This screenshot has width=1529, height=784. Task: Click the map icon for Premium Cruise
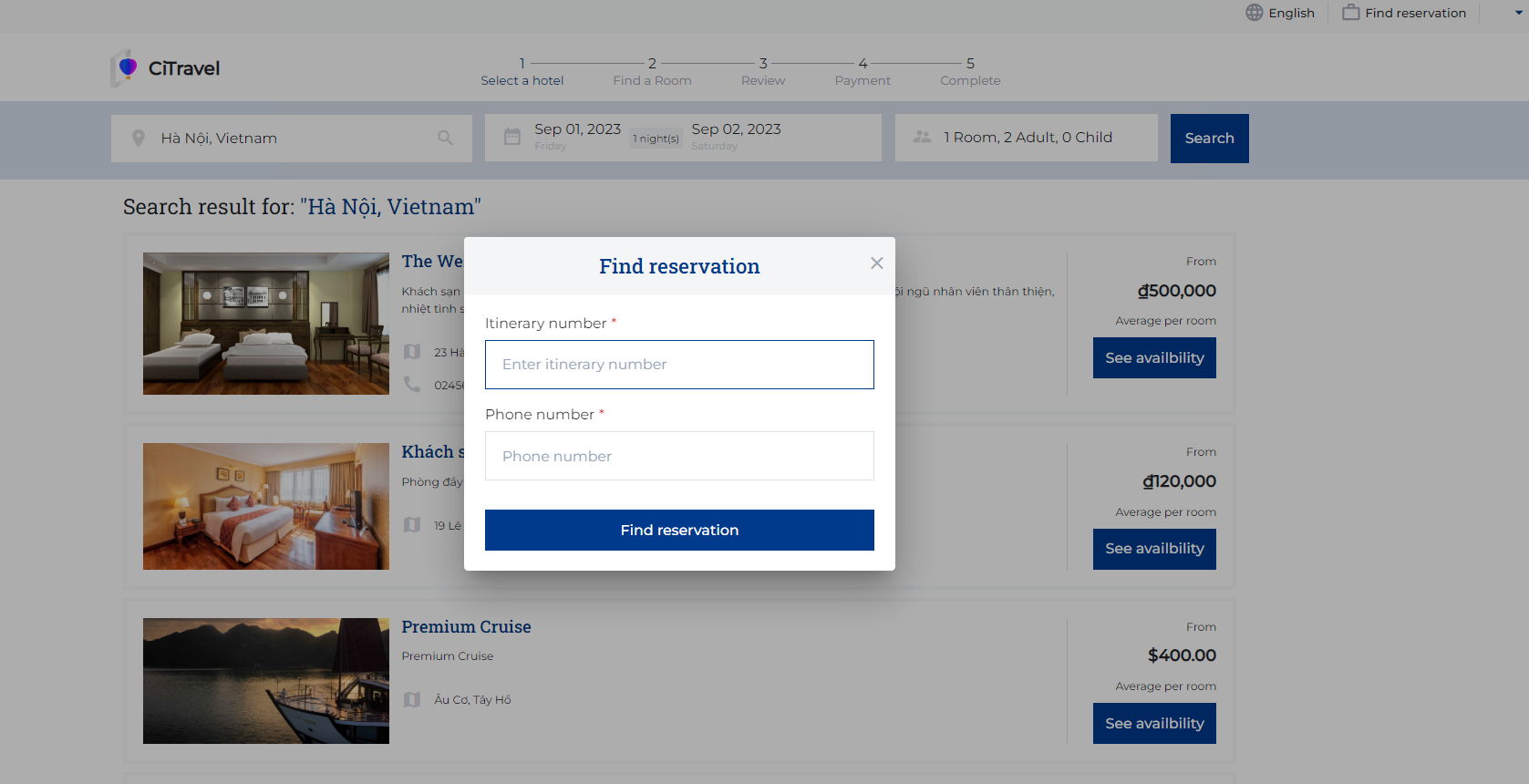click(412, 700)
